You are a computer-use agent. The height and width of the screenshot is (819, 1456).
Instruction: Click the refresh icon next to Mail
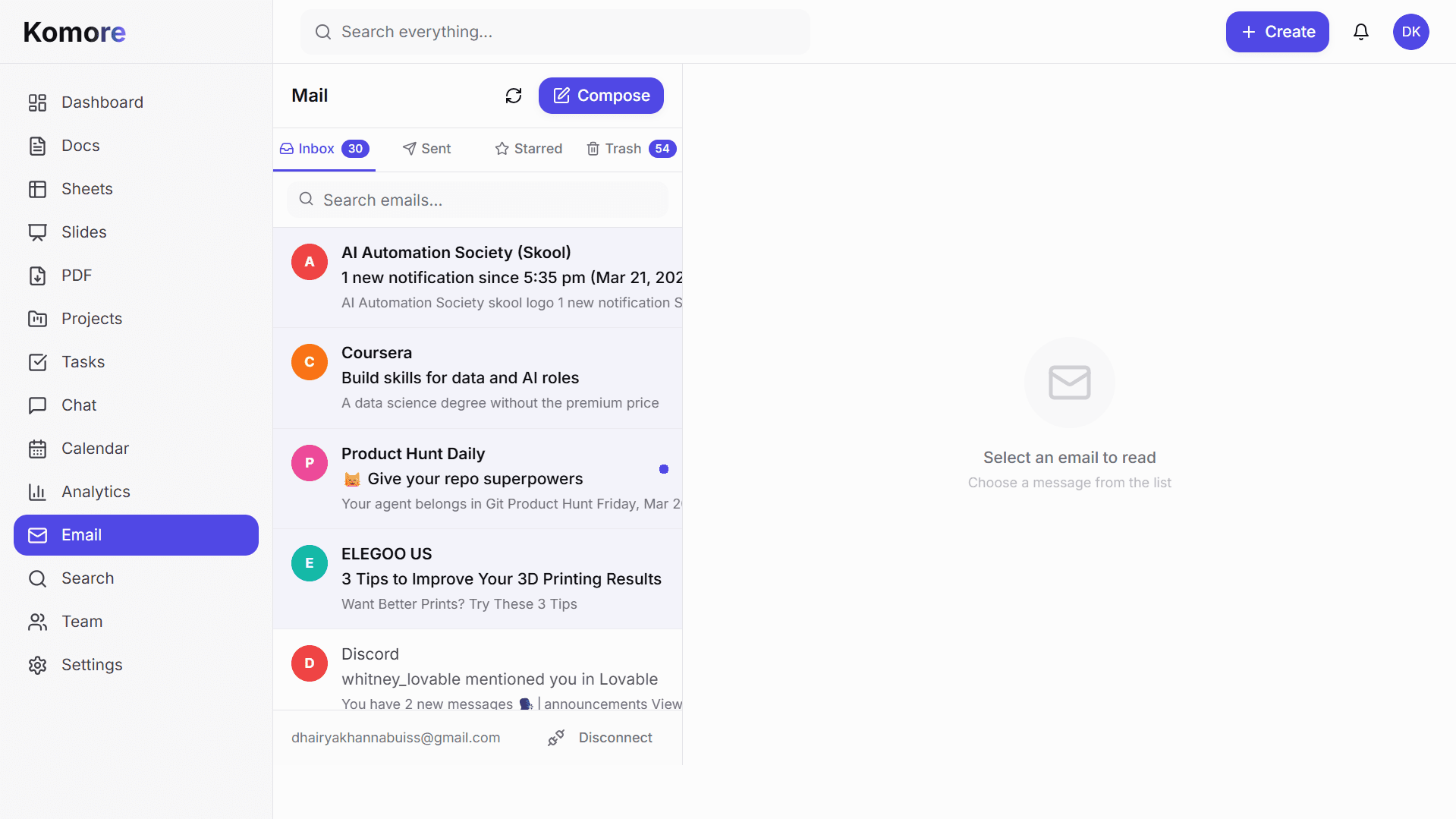coord(514,96)
